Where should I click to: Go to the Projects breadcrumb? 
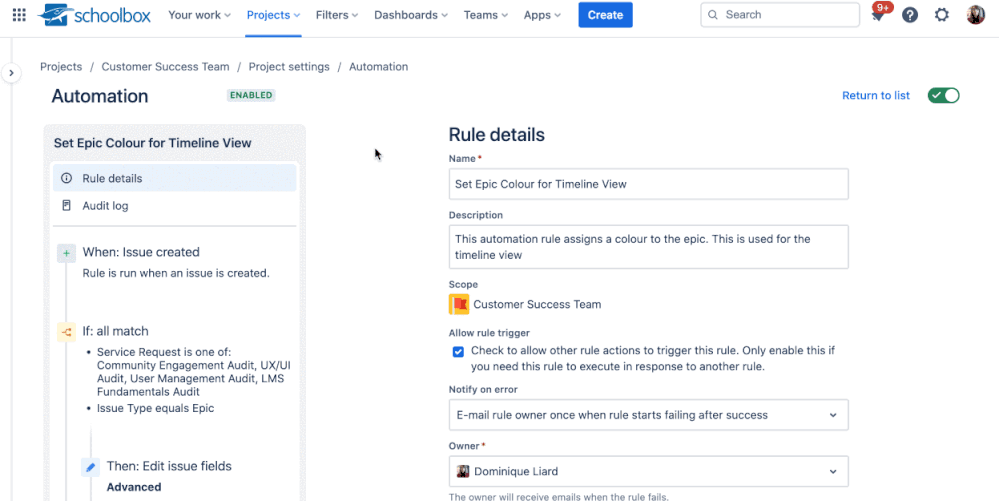pos(61,66)
